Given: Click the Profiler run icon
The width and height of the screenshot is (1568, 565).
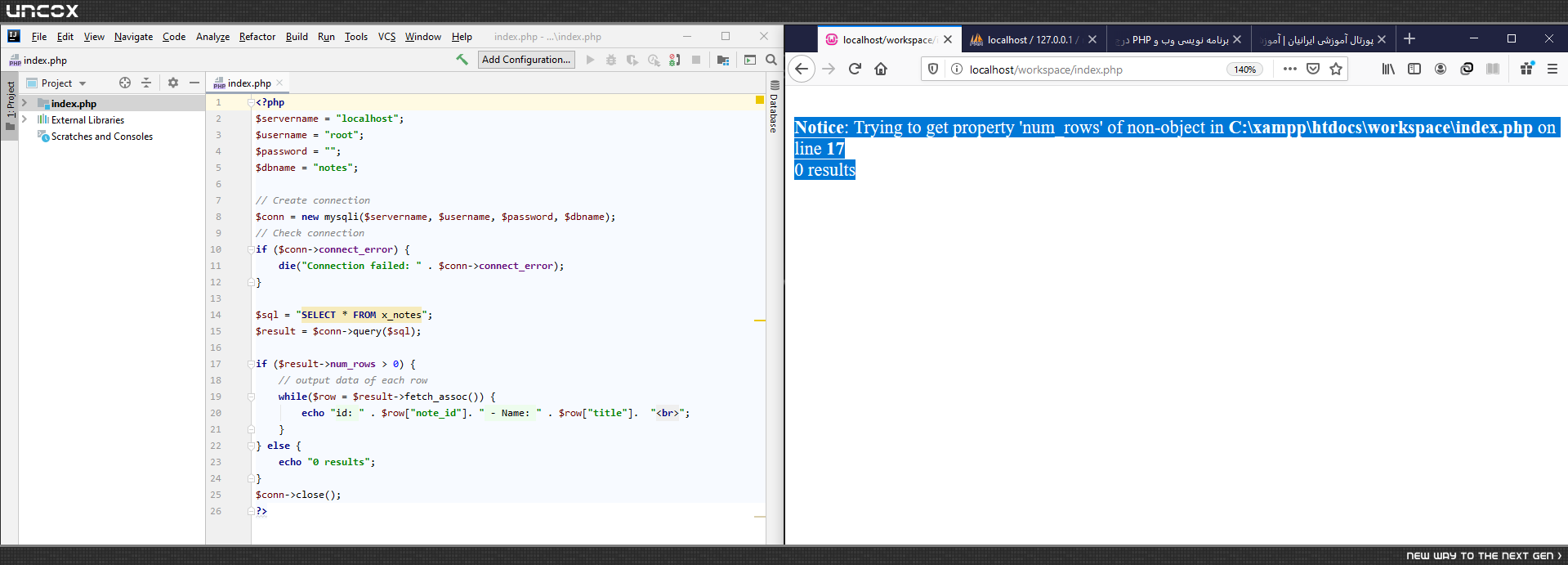Looking at the screenshot, I should coord(654,60).
